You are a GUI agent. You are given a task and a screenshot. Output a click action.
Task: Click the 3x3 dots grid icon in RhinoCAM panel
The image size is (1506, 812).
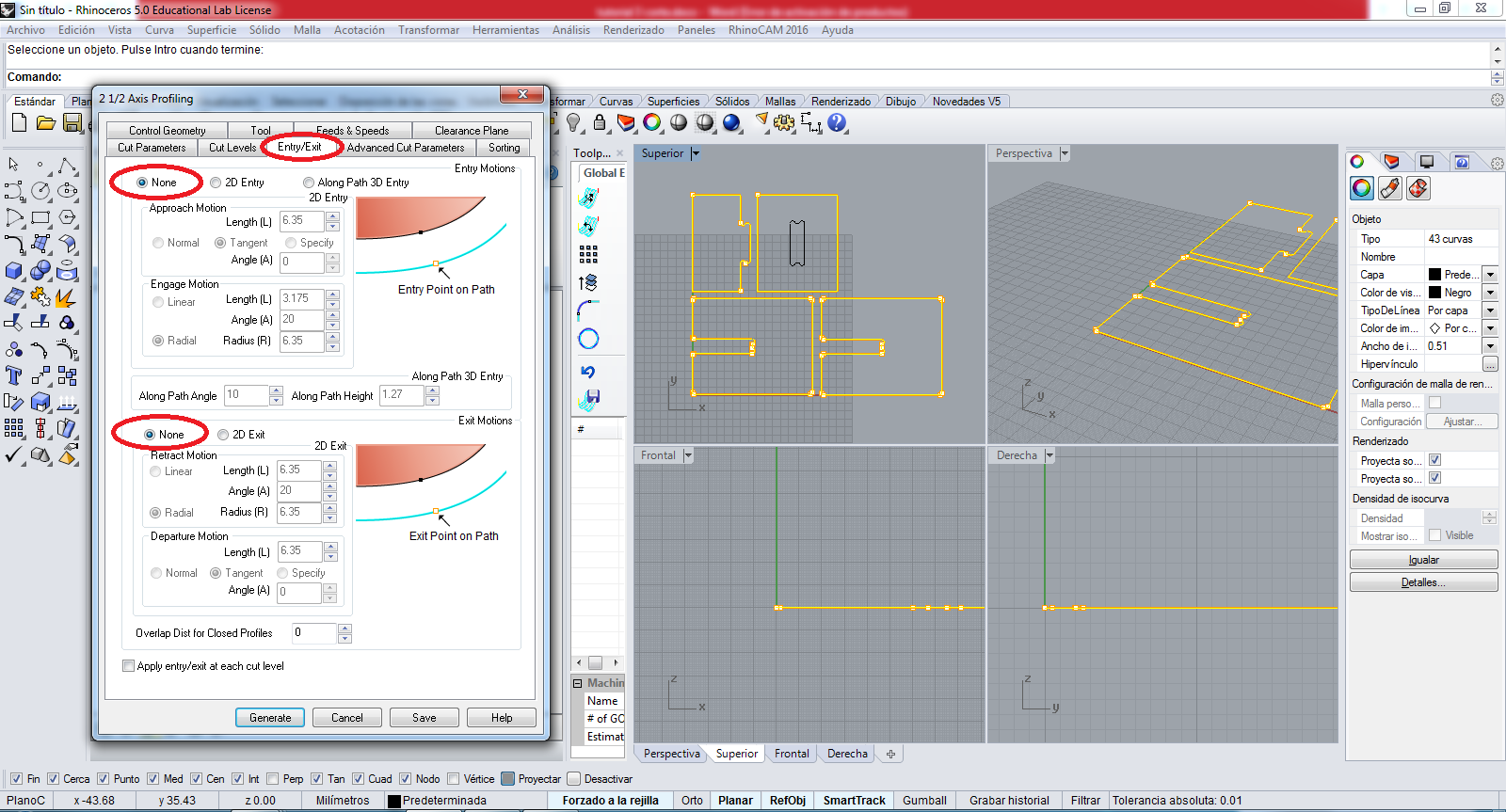point(589,254)
